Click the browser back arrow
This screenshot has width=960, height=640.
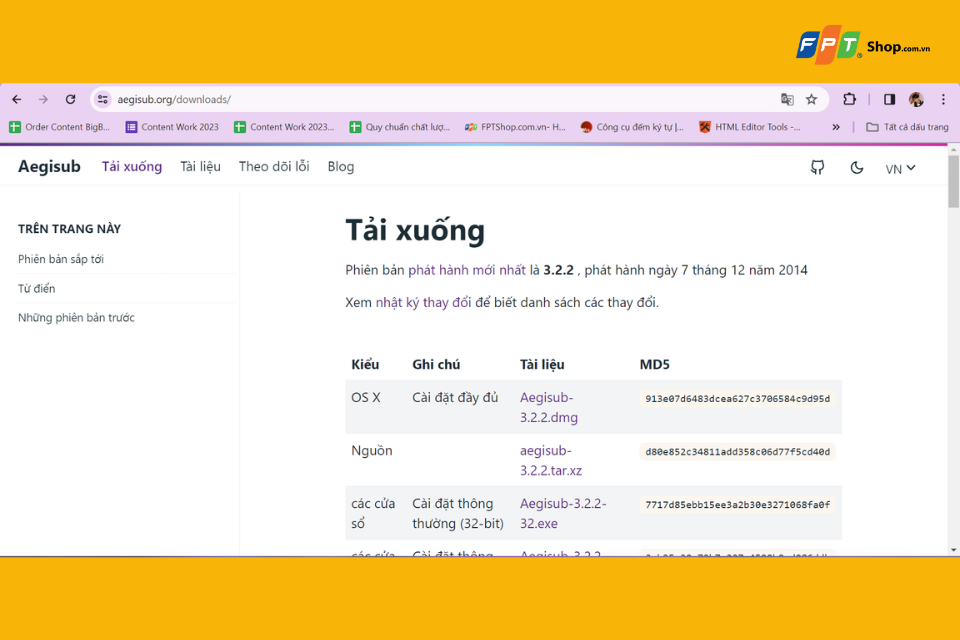coord(17,99)
